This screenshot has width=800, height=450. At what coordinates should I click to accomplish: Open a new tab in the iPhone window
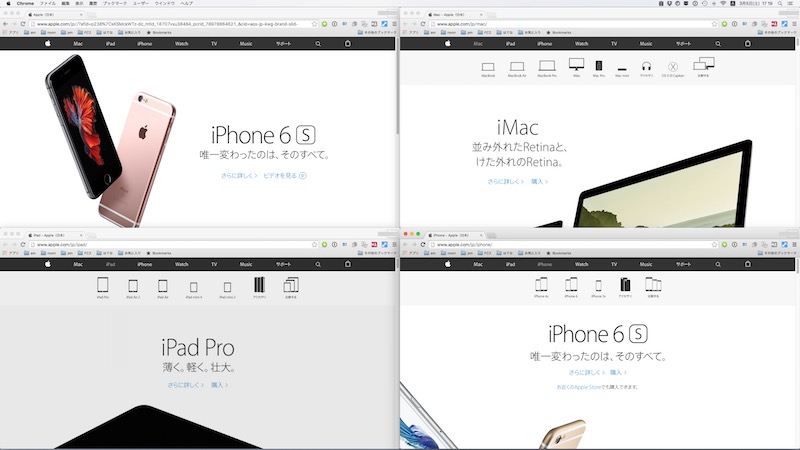click(x=492, y=236)
